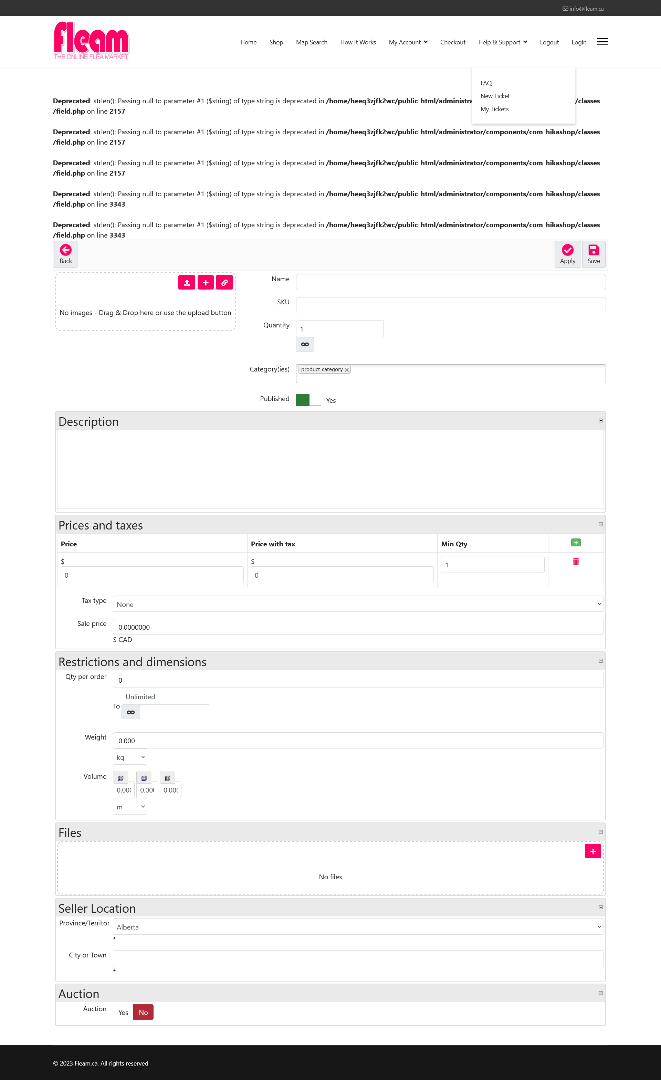Open the Tax type dropdown
661x1080 pixels.
click(358, 604)
